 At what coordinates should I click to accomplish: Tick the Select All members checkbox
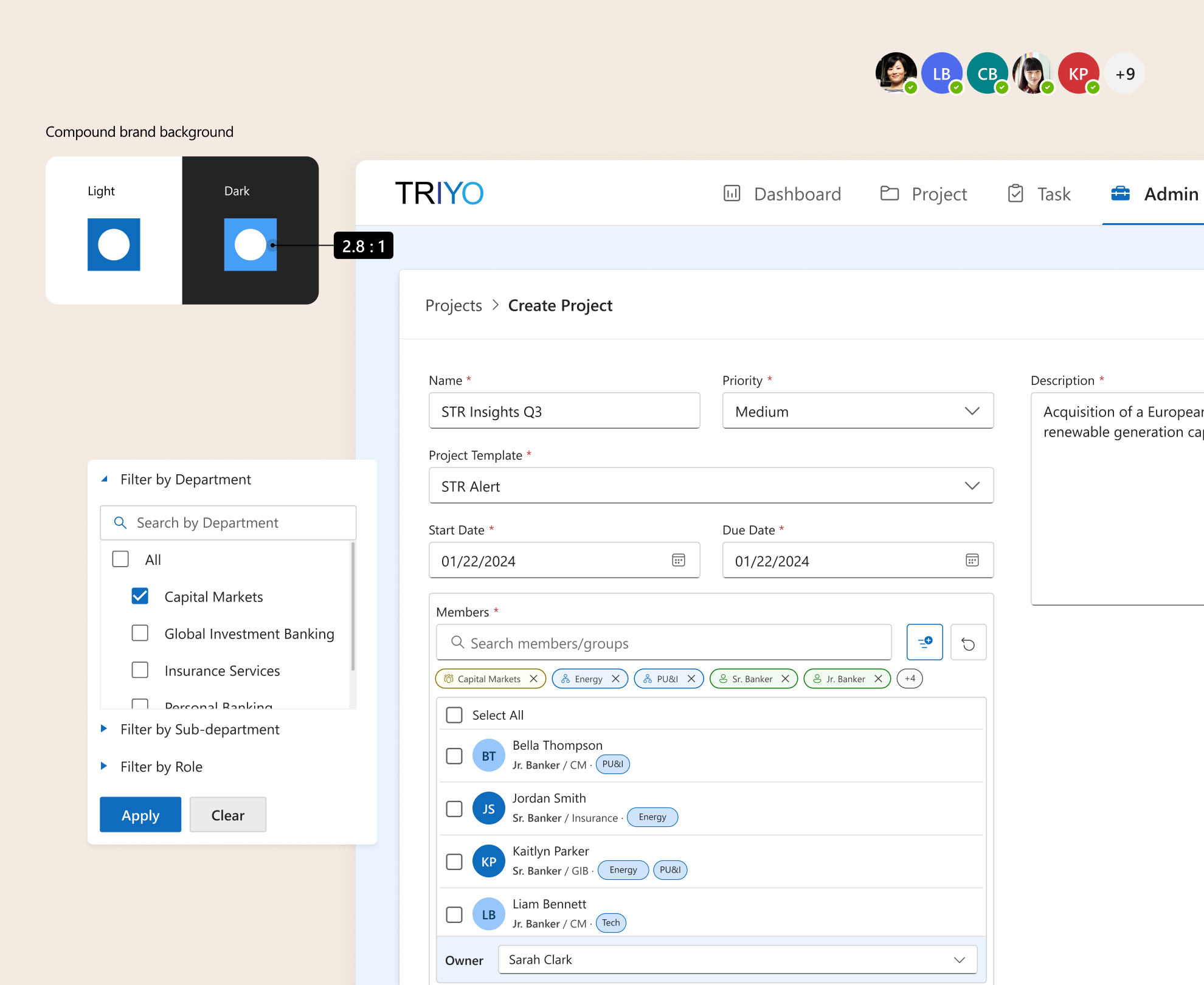click(454, 715)
